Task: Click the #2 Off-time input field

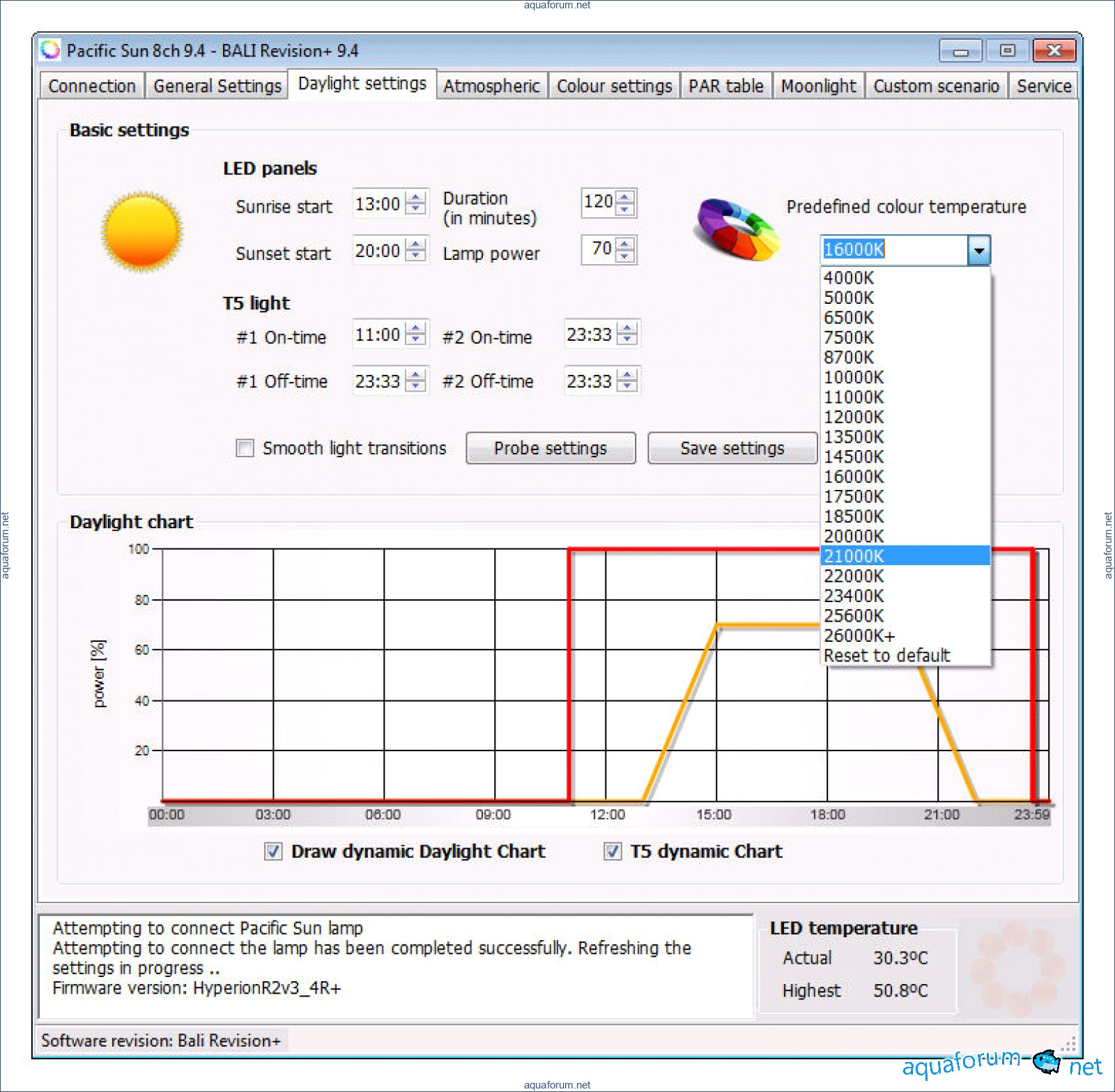Action: click(x=590, y=381)
